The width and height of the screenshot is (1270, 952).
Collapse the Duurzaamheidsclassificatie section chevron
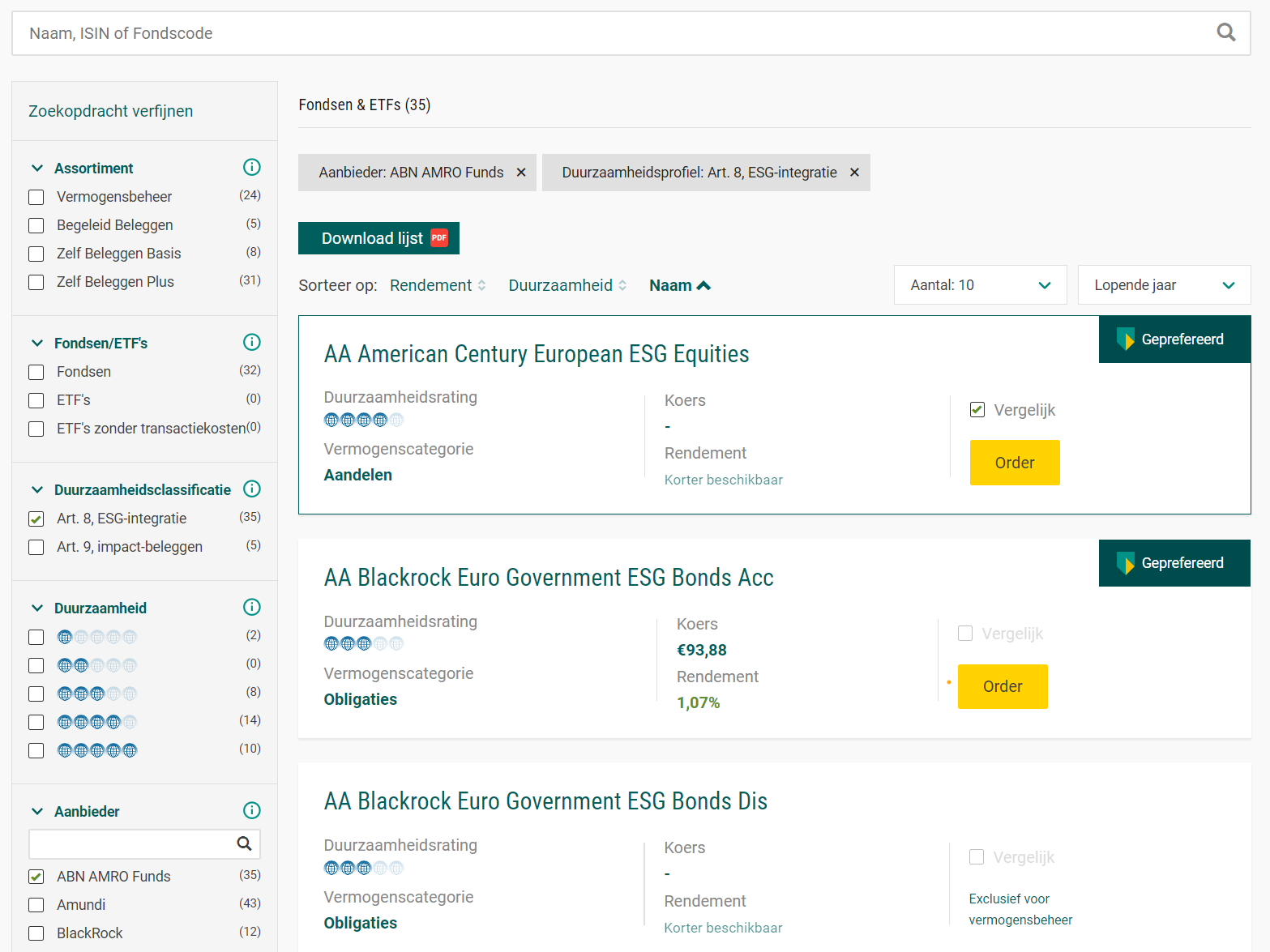pos(37,489)
